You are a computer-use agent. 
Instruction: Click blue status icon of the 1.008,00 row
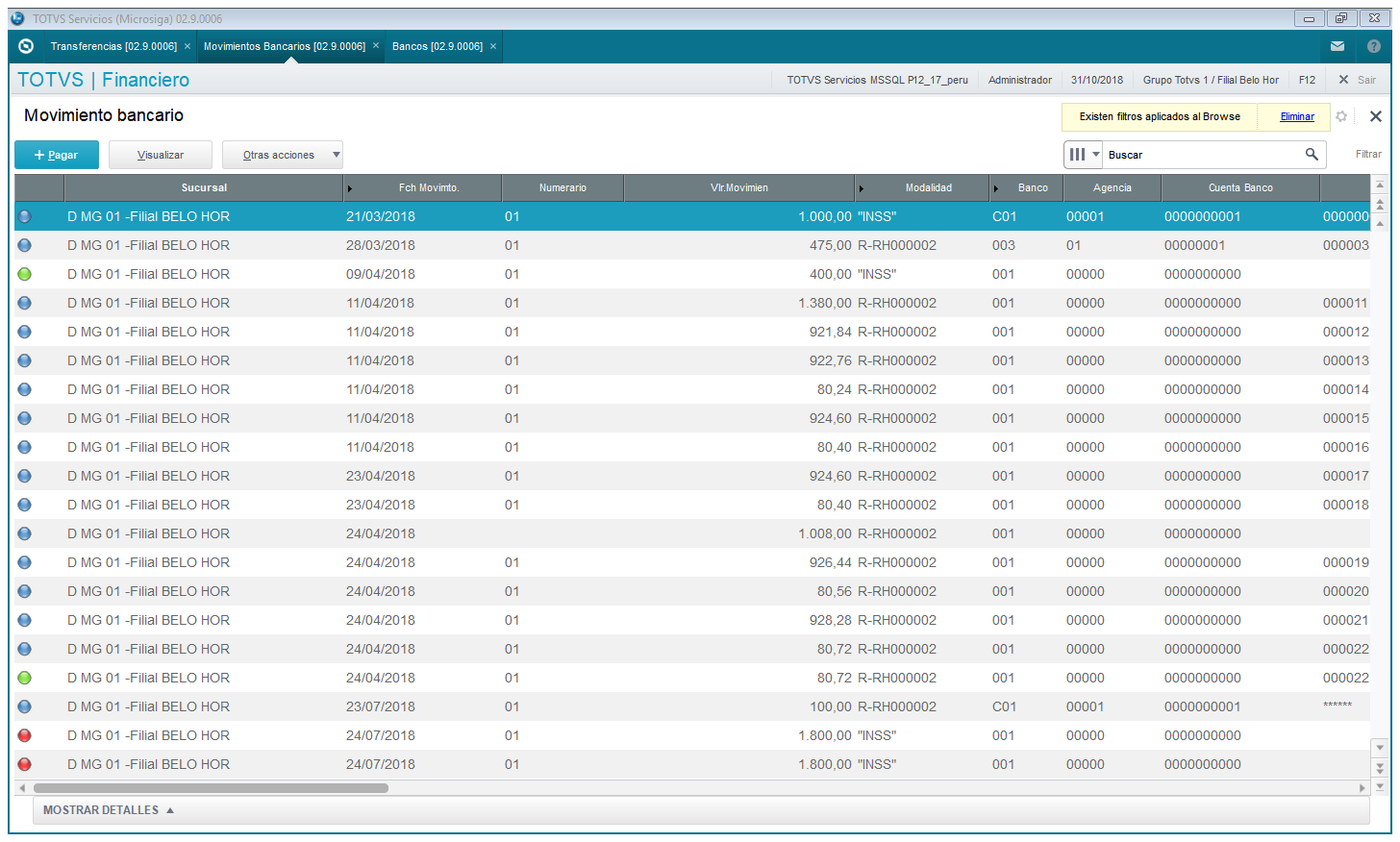(25, 533)
